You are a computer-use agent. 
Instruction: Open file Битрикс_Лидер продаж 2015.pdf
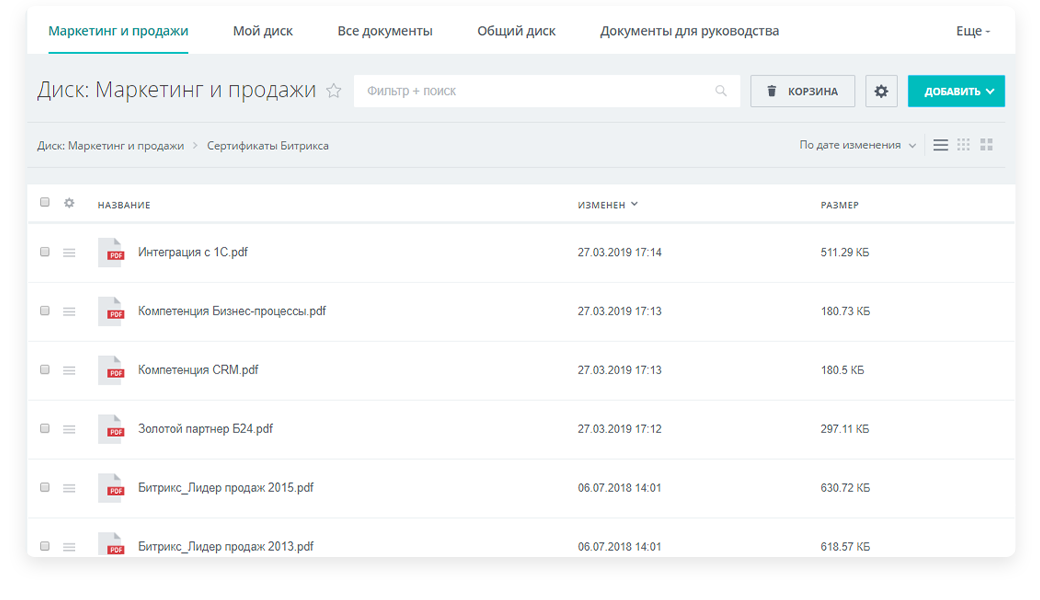(x=226, y=488)
